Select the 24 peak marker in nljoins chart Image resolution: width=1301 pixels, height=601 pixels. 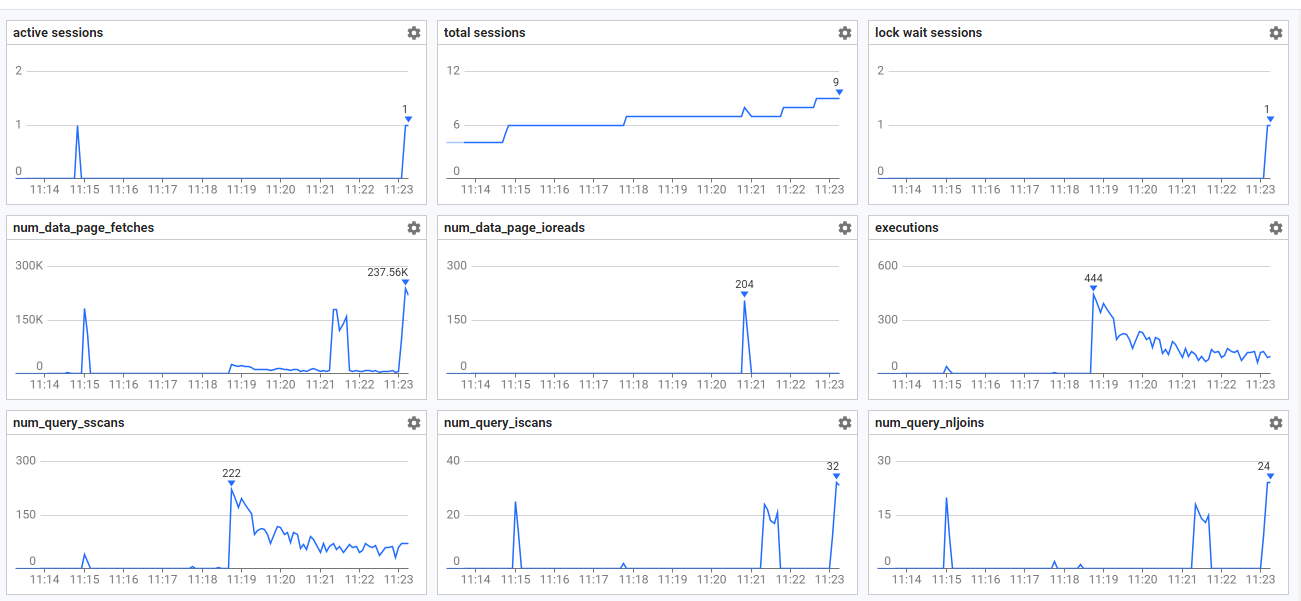pos(1268,476)
